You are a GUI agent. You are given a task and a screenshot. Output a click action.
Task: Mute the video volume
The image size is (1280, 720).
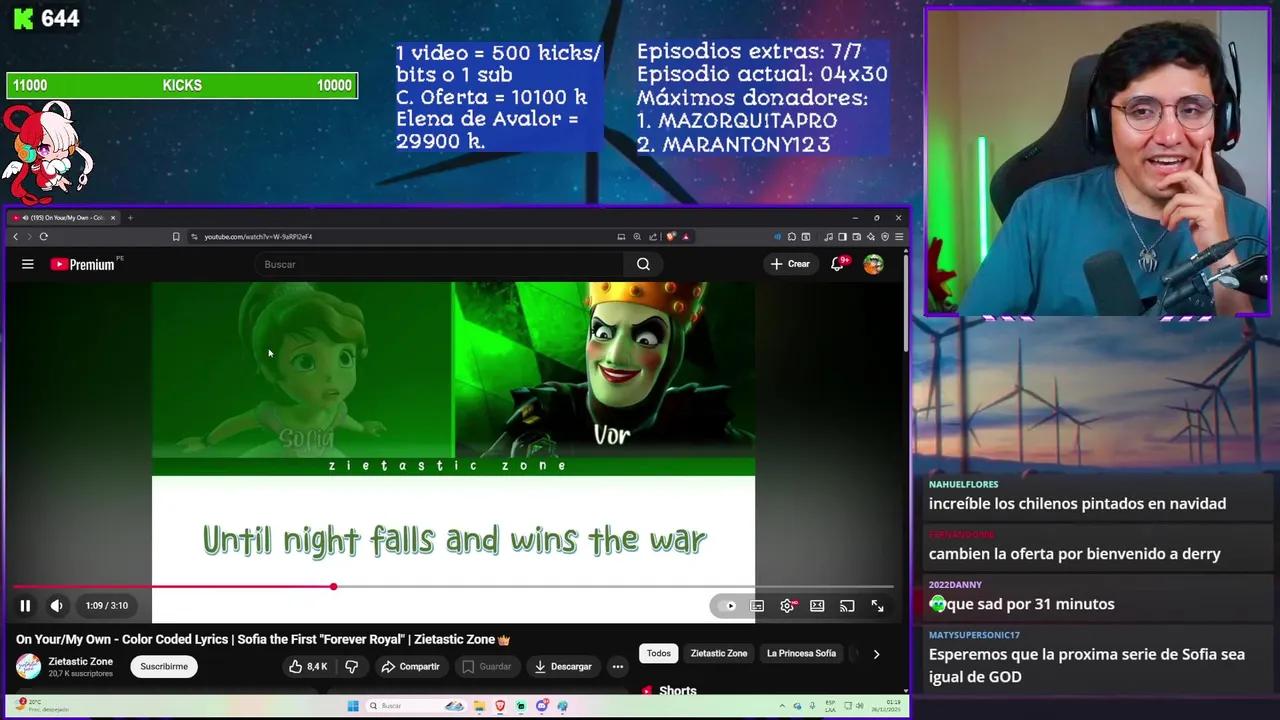point(57,605)
